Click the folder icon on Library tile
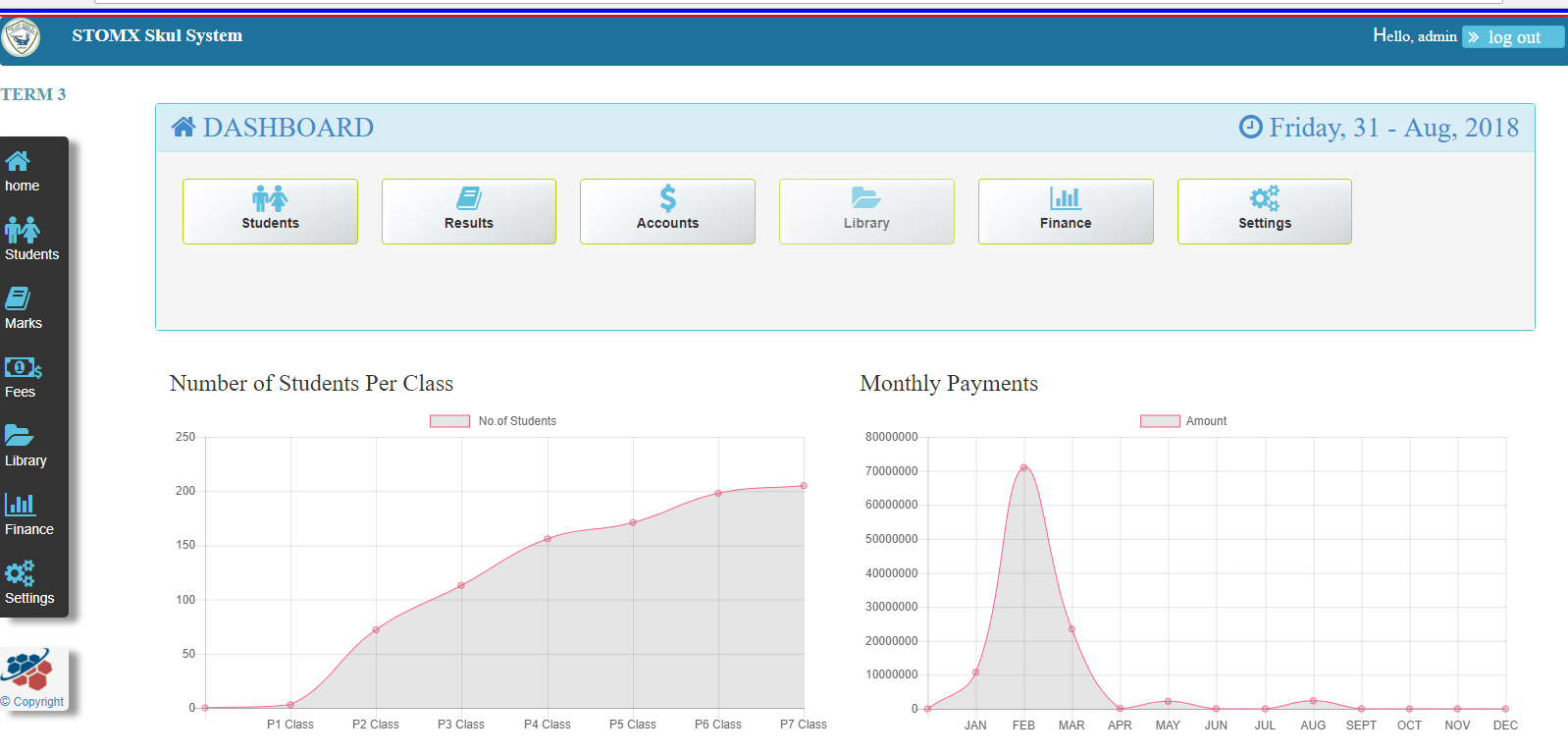This screenshot has height=754, width=1568. [866, 198]
